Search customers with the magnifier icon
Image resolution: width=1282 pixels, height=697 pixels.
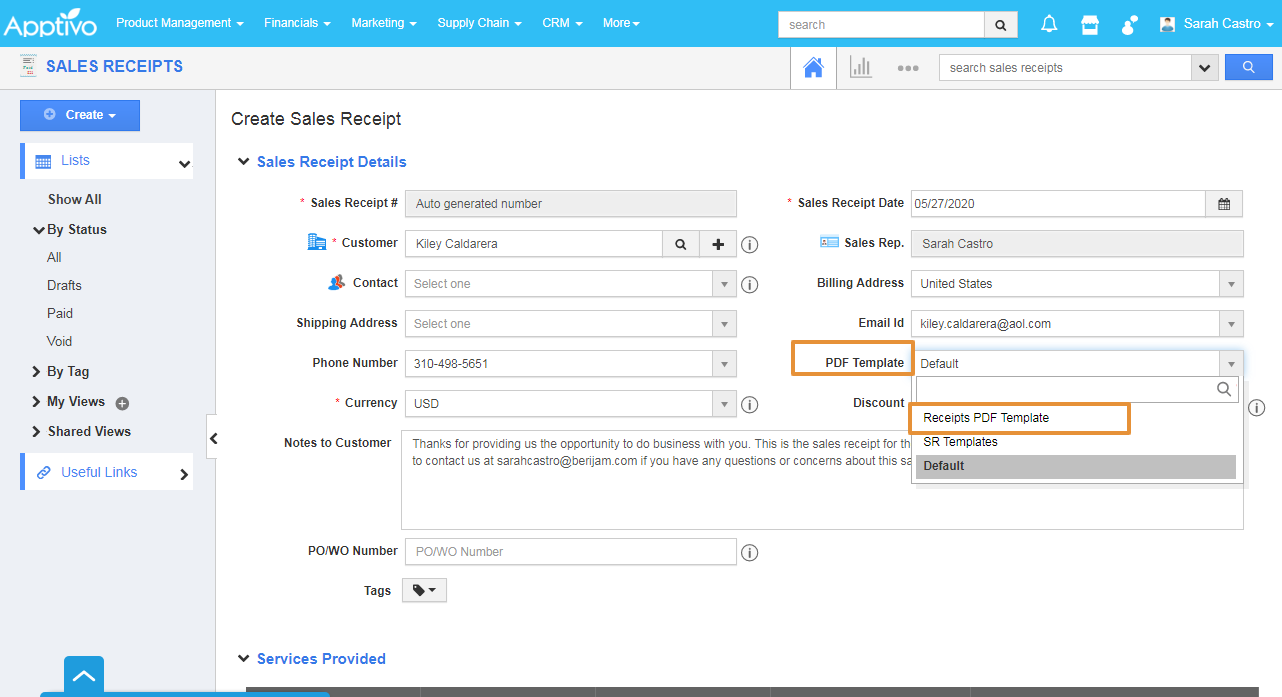(680, 243)
